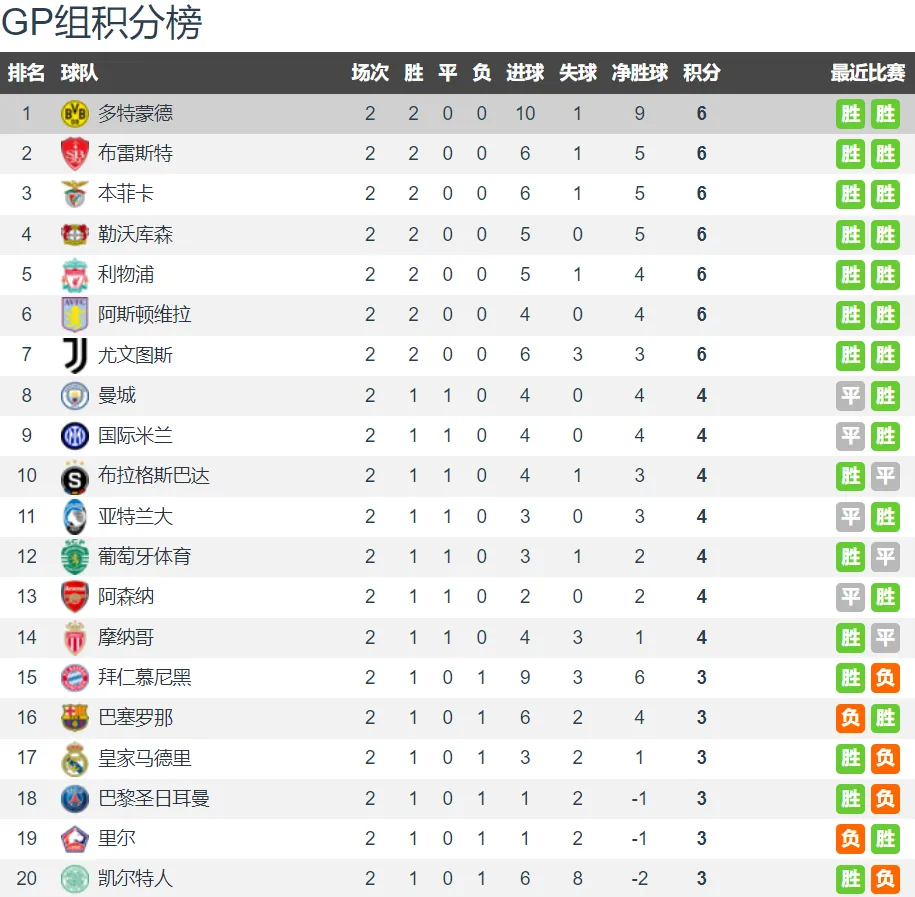
Task: Click the Arsenal club crest
Action: click(x=75, y=596)
